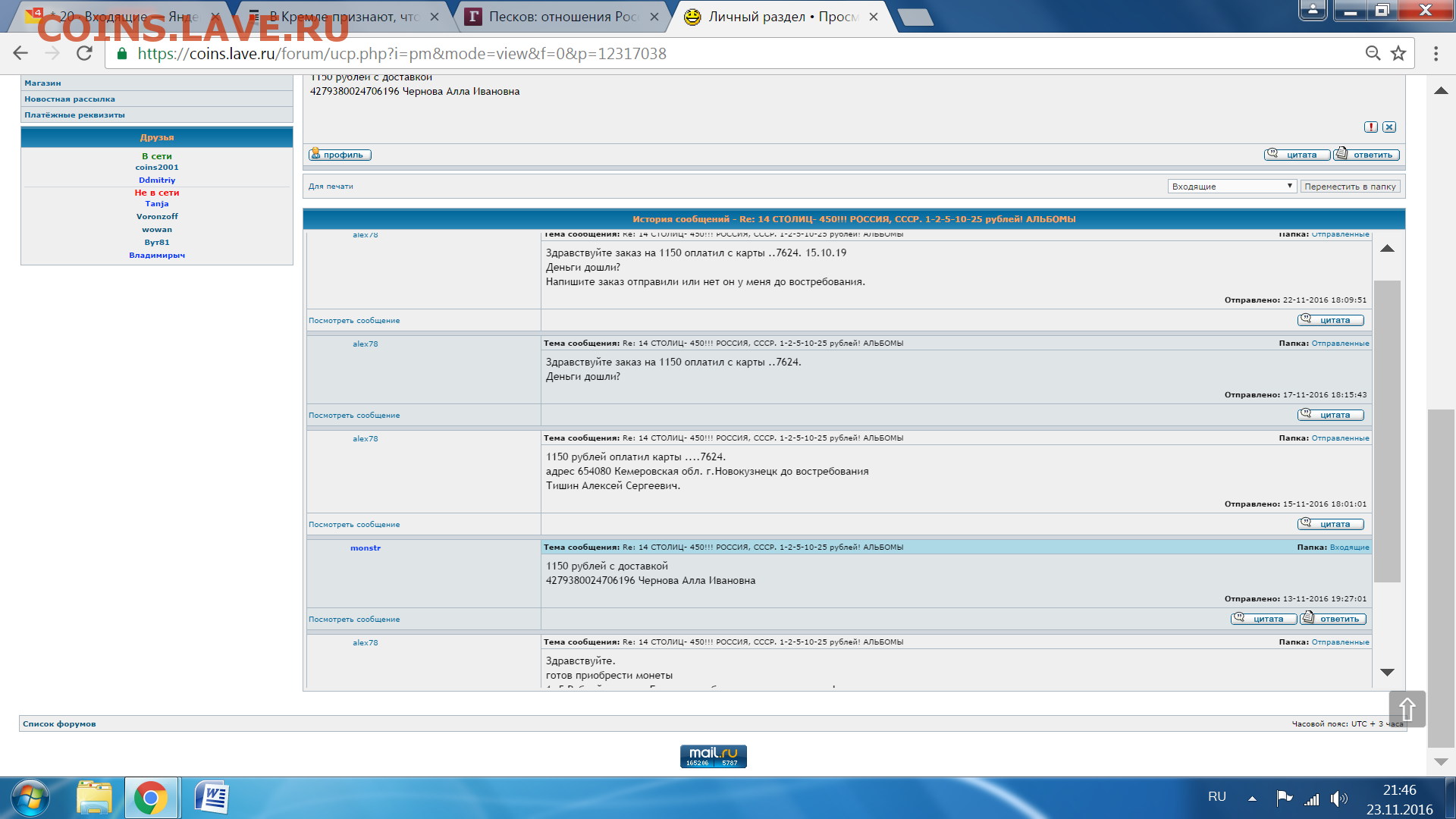
Task: Go to Список форумов index link
Action: [59, 723]
